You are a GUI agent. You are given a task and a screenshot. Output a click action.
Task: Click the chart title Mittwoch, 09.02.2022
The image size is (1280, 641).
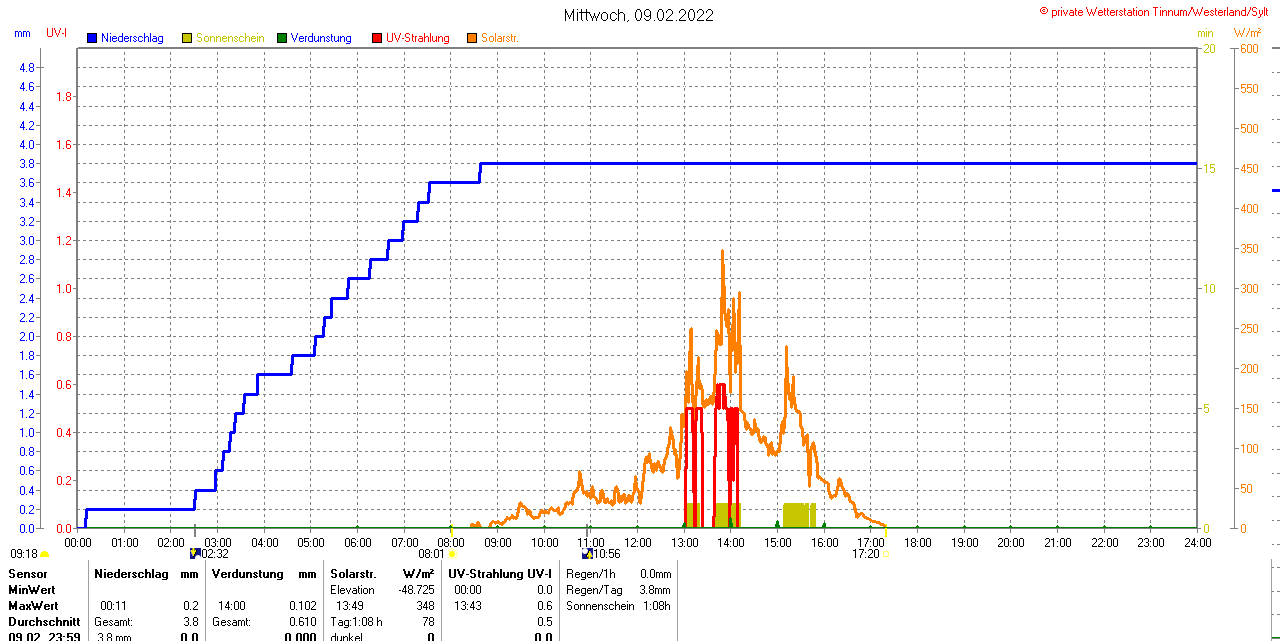[x=639, y=15]
